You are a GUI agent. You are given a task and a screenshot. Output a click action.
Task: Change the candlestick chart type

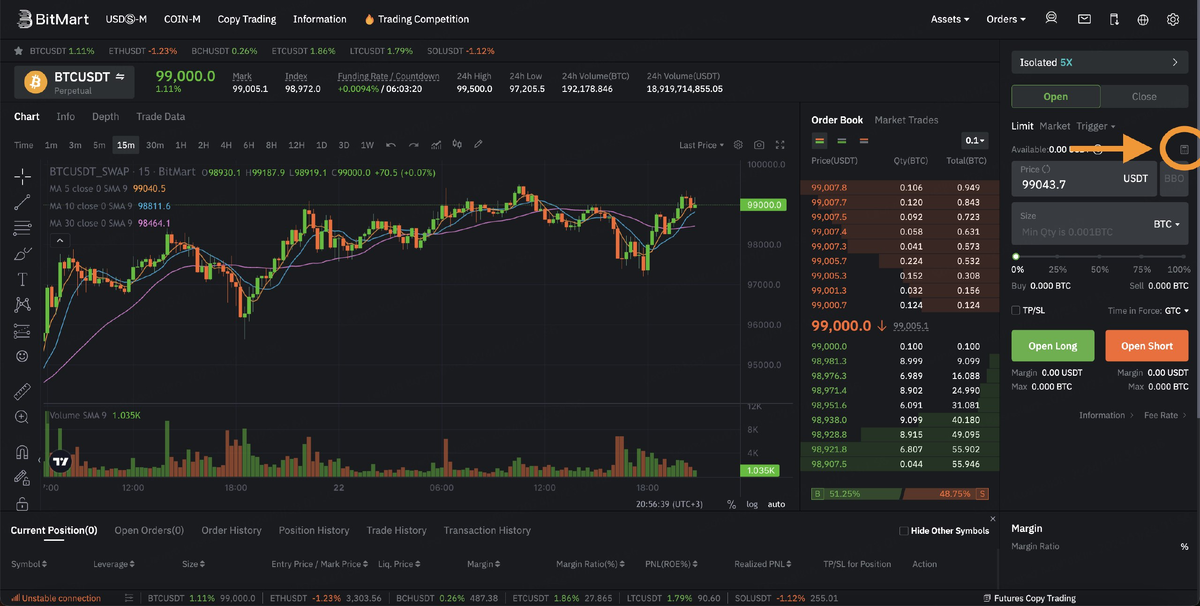pyautogui.click(x=458, y=145)
